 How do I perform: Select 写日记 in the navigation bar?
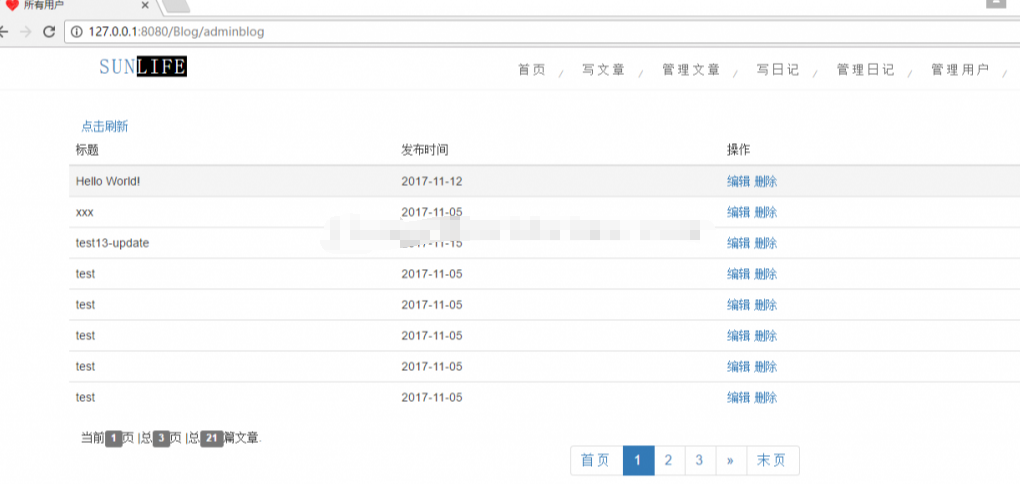coord(777,70)
